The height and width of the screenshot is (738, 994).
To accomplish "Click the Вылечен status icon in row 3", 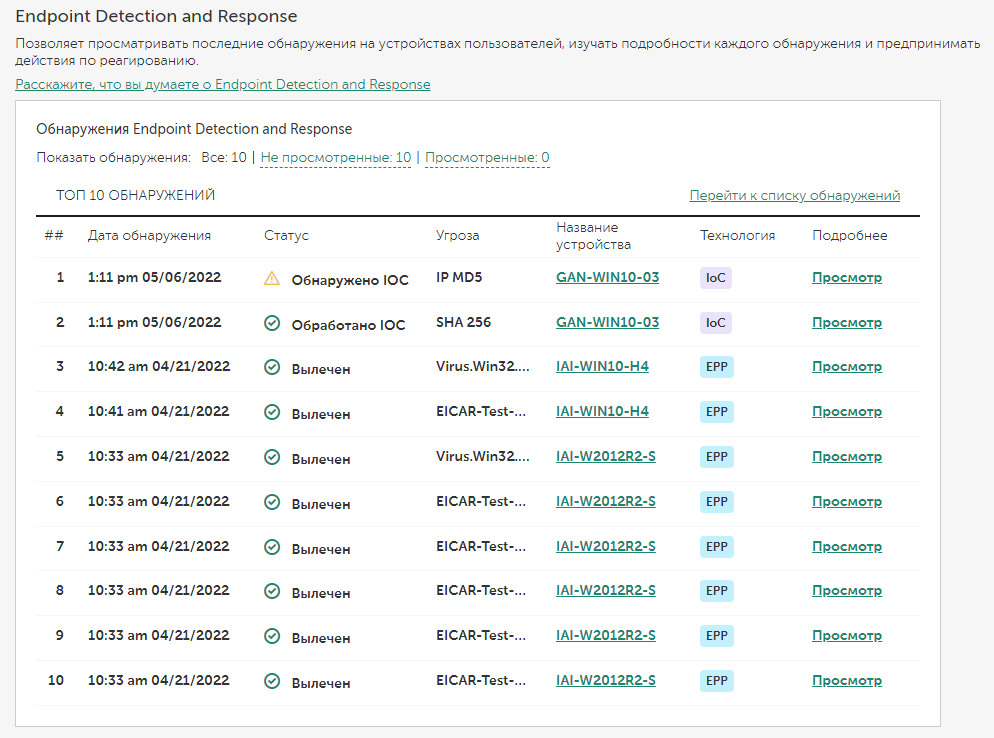I will click(271, 367).
